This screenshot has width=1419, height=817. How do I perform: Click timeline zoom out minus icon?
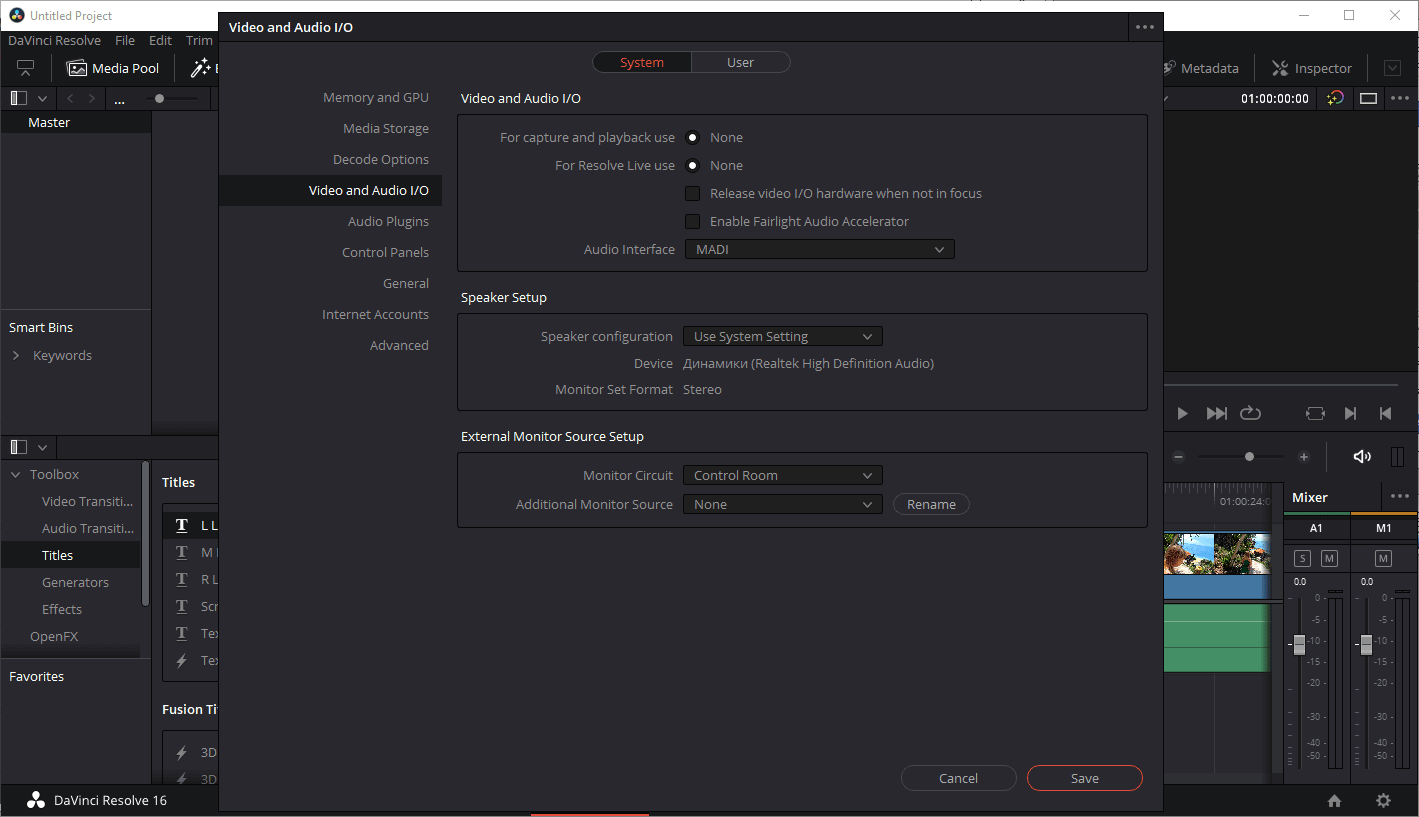1178,457
